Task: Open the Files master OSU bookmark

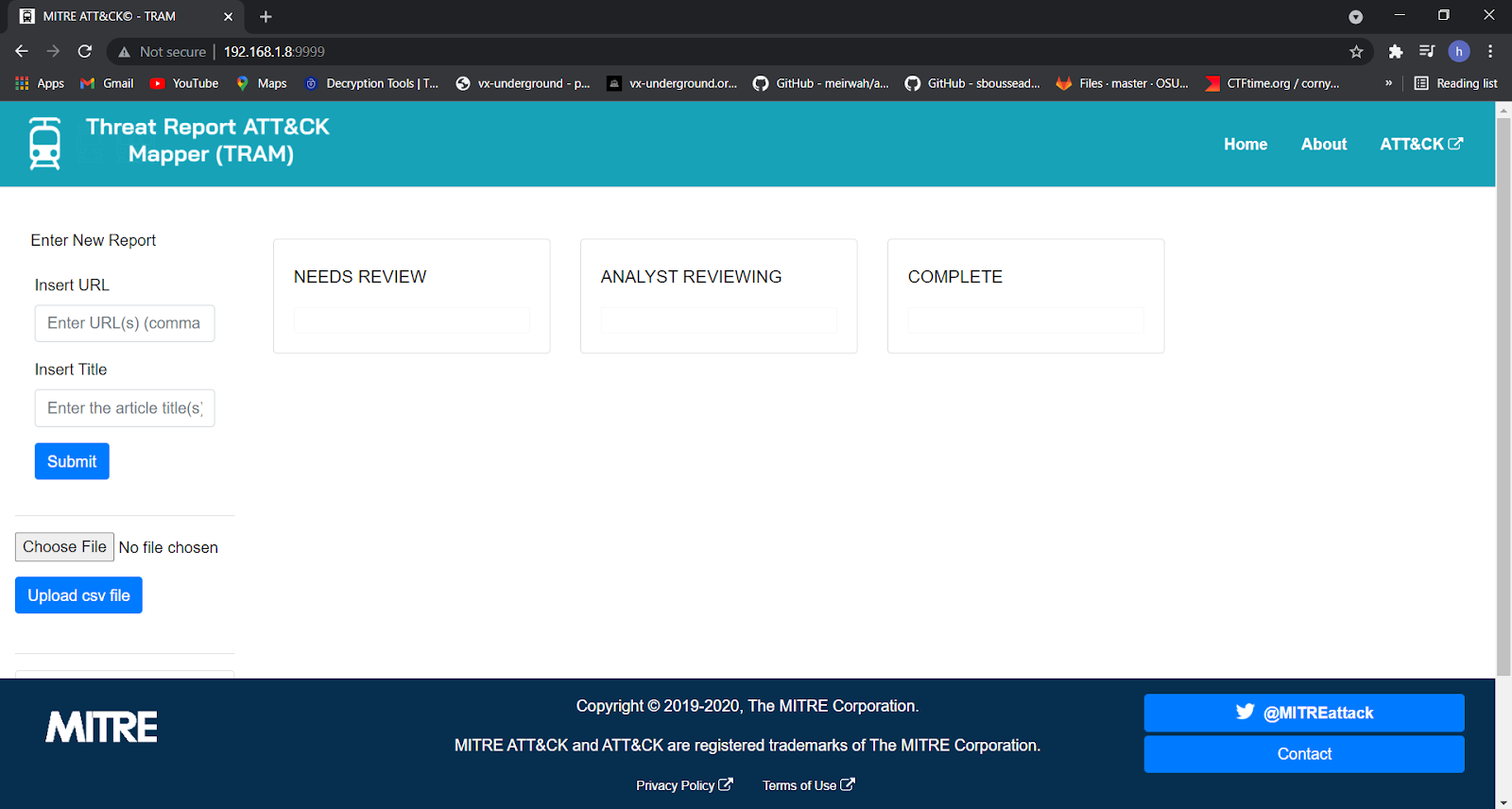Action: [x=1123, y=83]
